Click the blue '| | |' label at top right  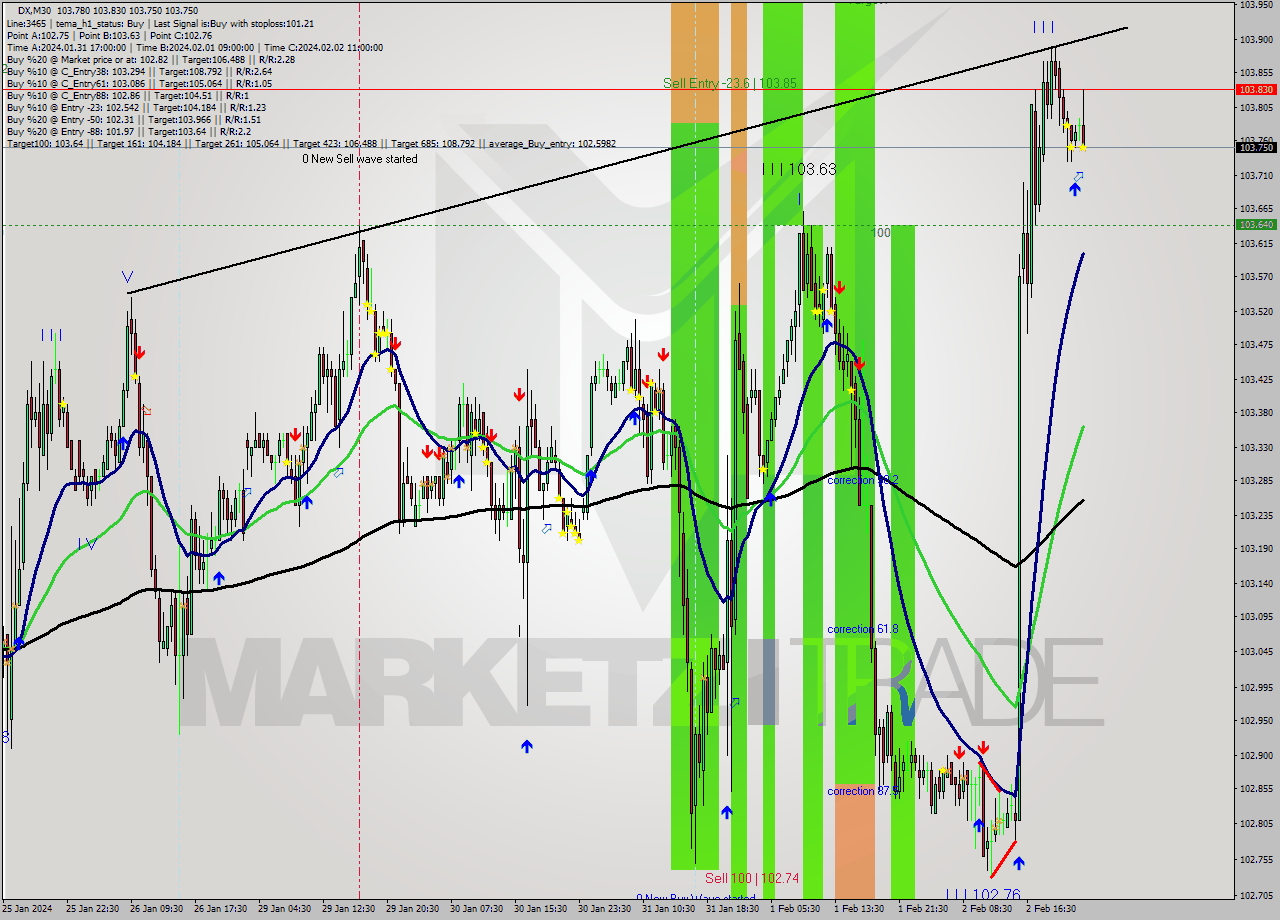pos(1043,27)
